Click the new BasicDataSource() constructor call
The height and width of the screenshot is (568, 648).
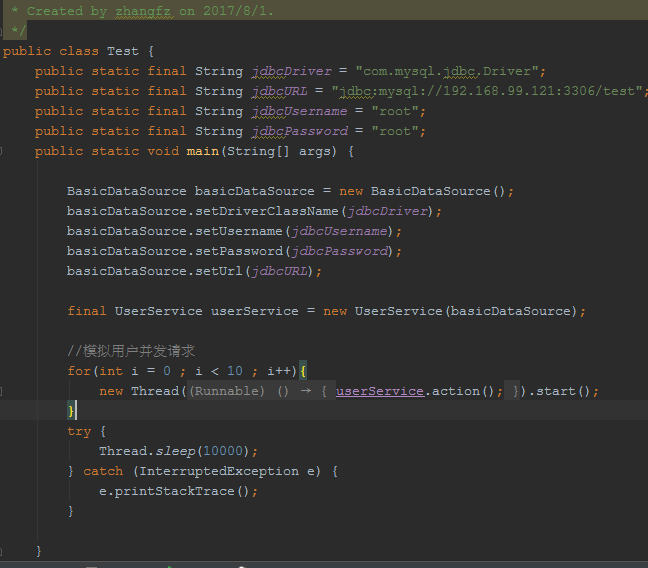click(422, 191)
